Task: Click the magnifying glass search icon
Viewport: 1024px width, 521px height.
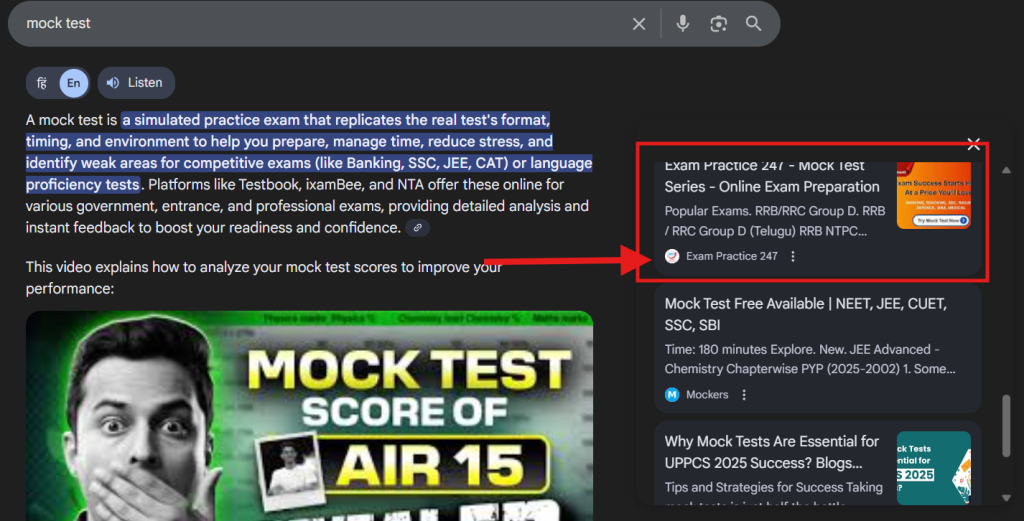Action: 754,24
